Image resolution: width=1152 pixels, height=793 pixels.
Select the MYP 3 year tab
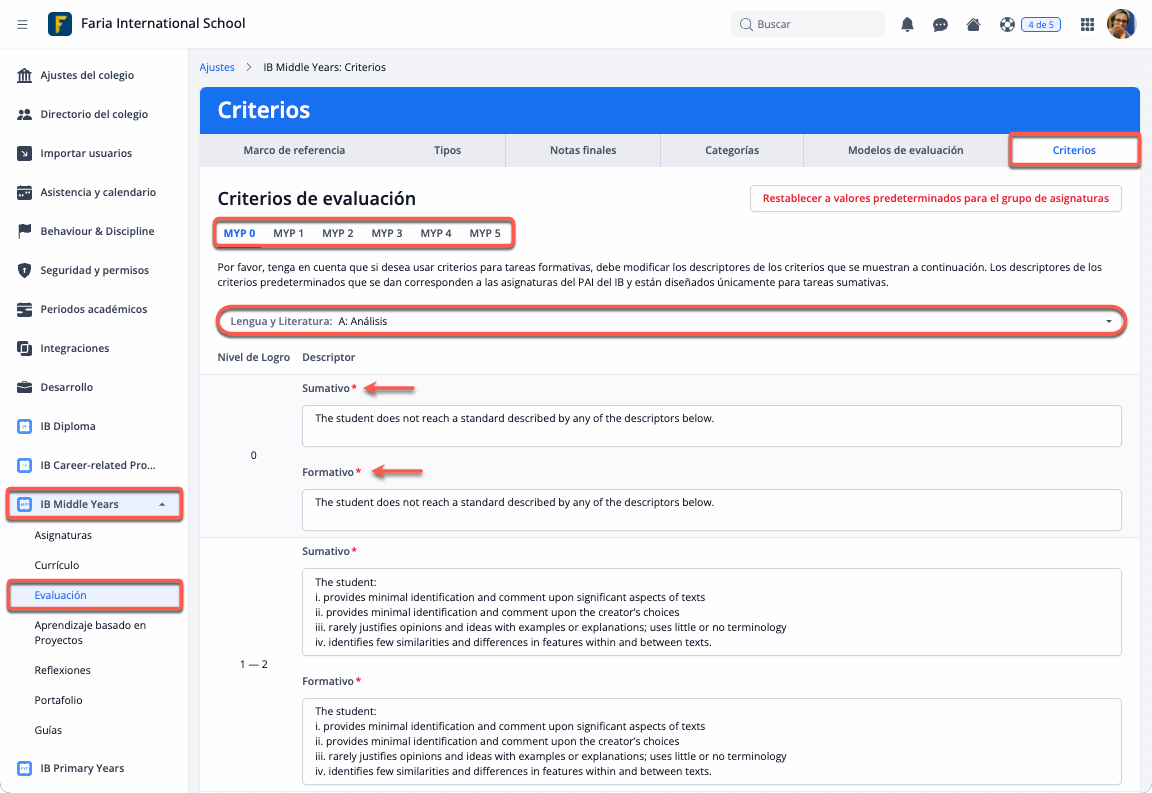pos(387,233)
